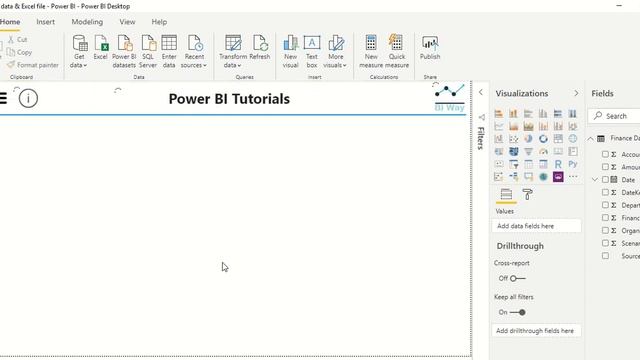Switch to the Home ribbon tab
Screen dimensions: 640x360
(x=9, y=22)
